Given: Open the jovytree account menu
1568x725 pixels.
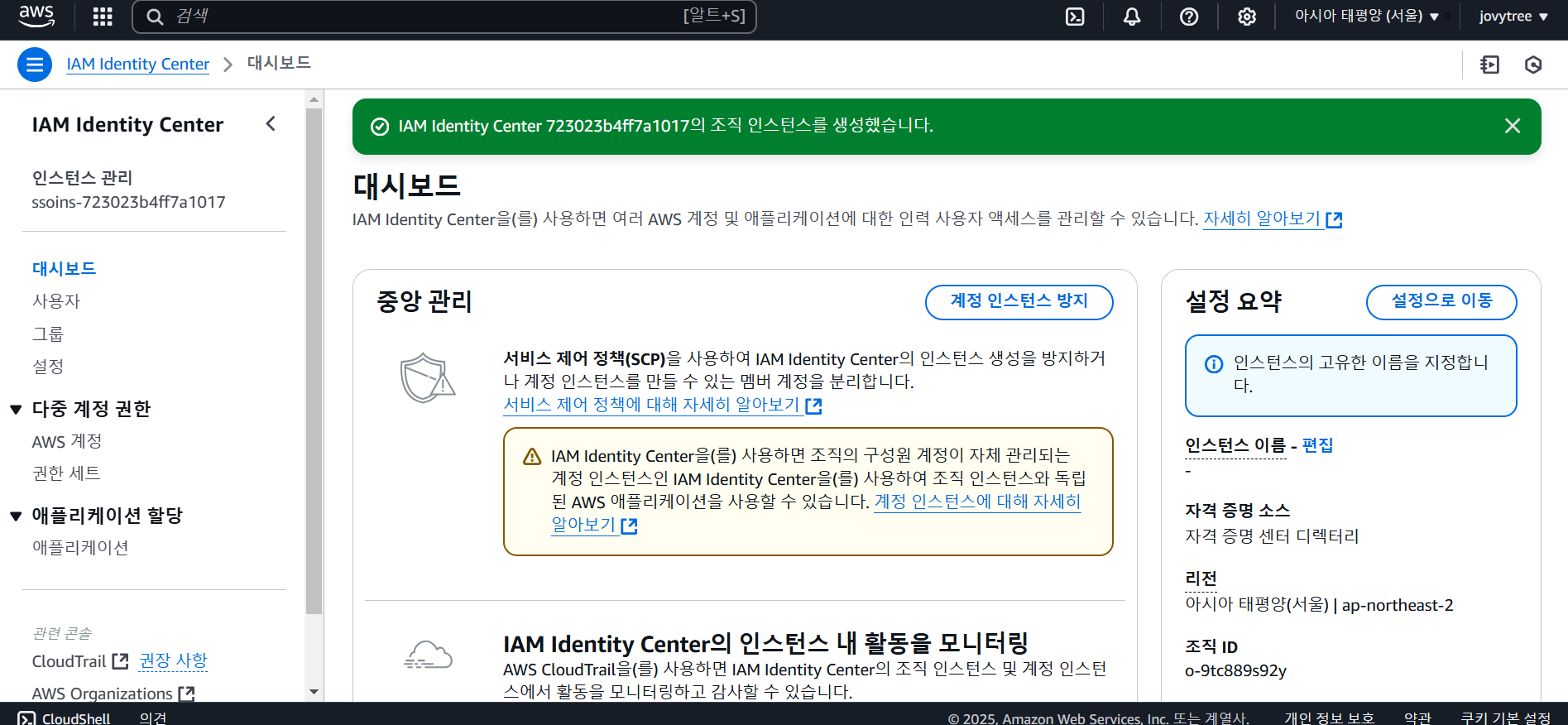Looking at the screenshot, I should [1513, 17].
